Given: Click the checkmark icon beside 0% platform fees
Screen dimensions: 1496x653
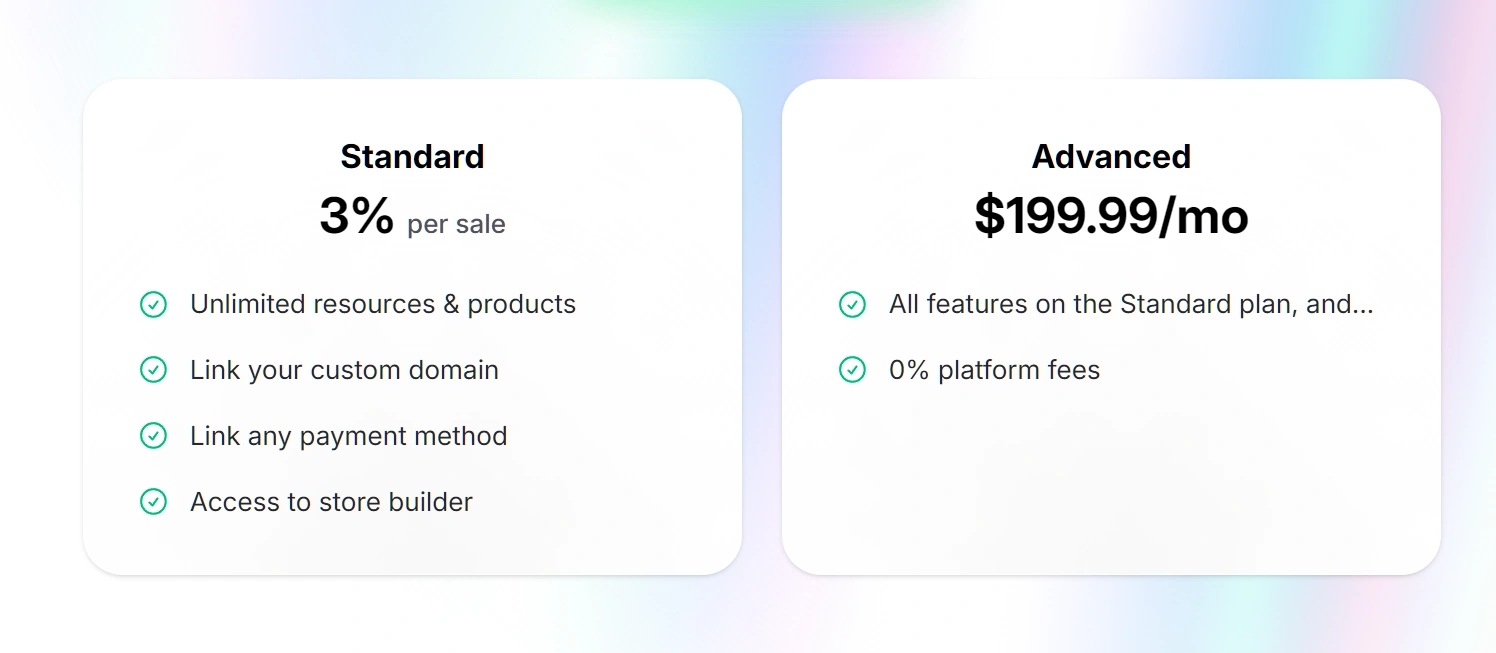Looking at the screenshot, I should coord(852,370).
